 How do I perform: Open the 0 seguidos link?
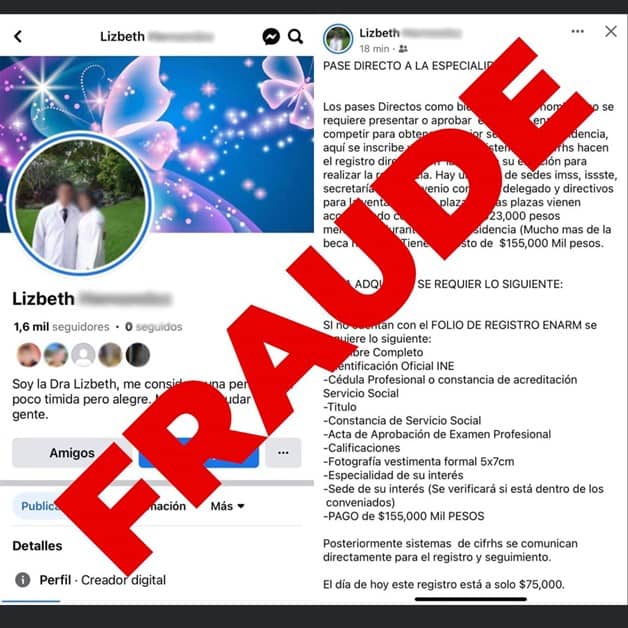pyautogui.click(x=153, y=327)
